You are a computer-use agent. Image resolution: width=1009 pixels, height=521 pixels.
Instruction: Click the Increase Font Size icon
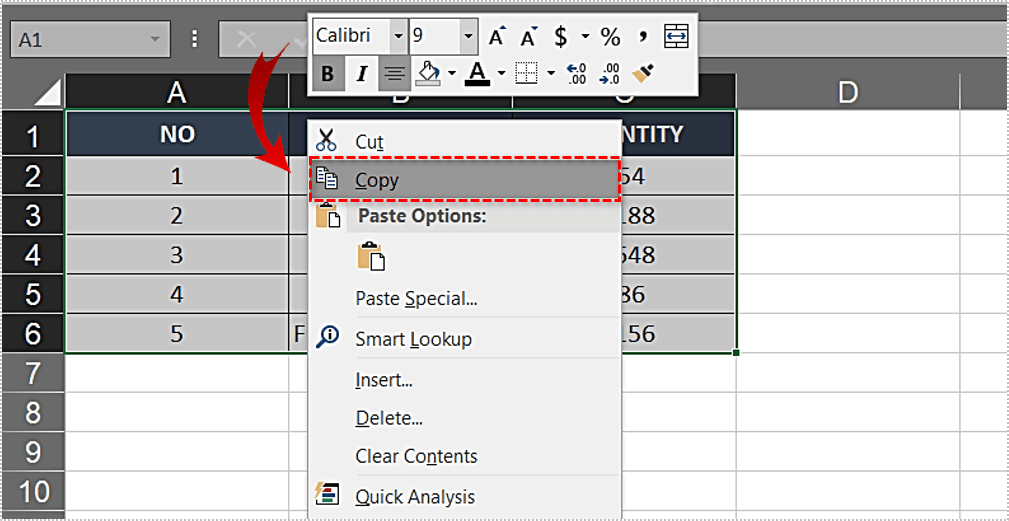tap(497, 37)
